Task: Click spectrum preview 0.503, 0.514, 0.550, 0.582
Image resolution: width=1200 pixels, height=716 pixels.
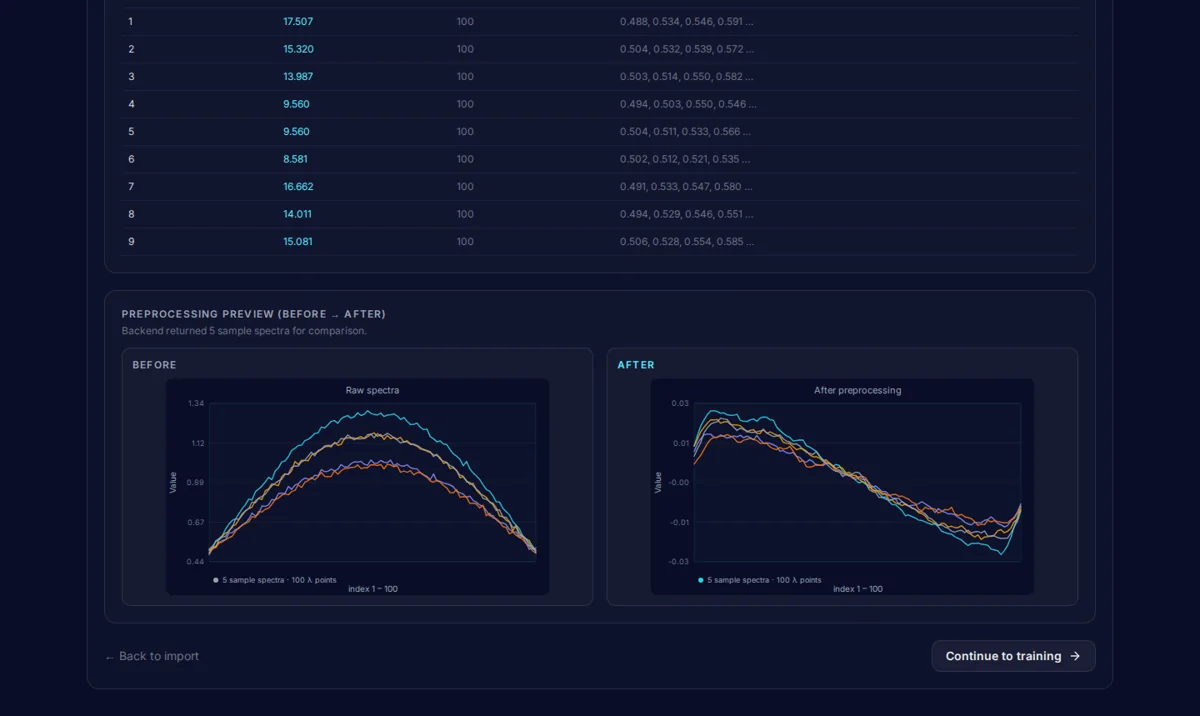Action: (687, 77)
